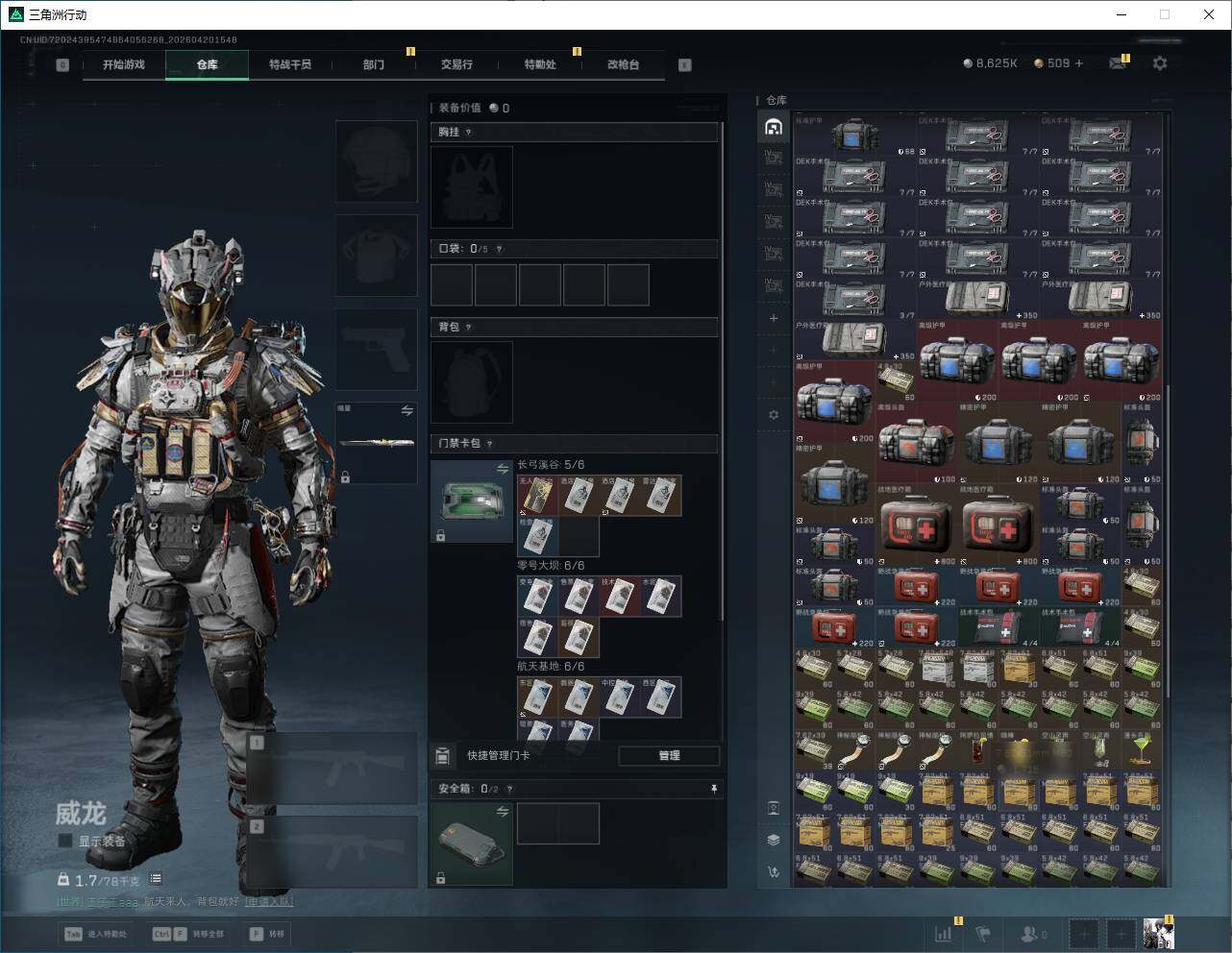The image size is (1232, 953).
Task: Open the stats bar-chart icon in bottom bar
Action: click(944, 933)
